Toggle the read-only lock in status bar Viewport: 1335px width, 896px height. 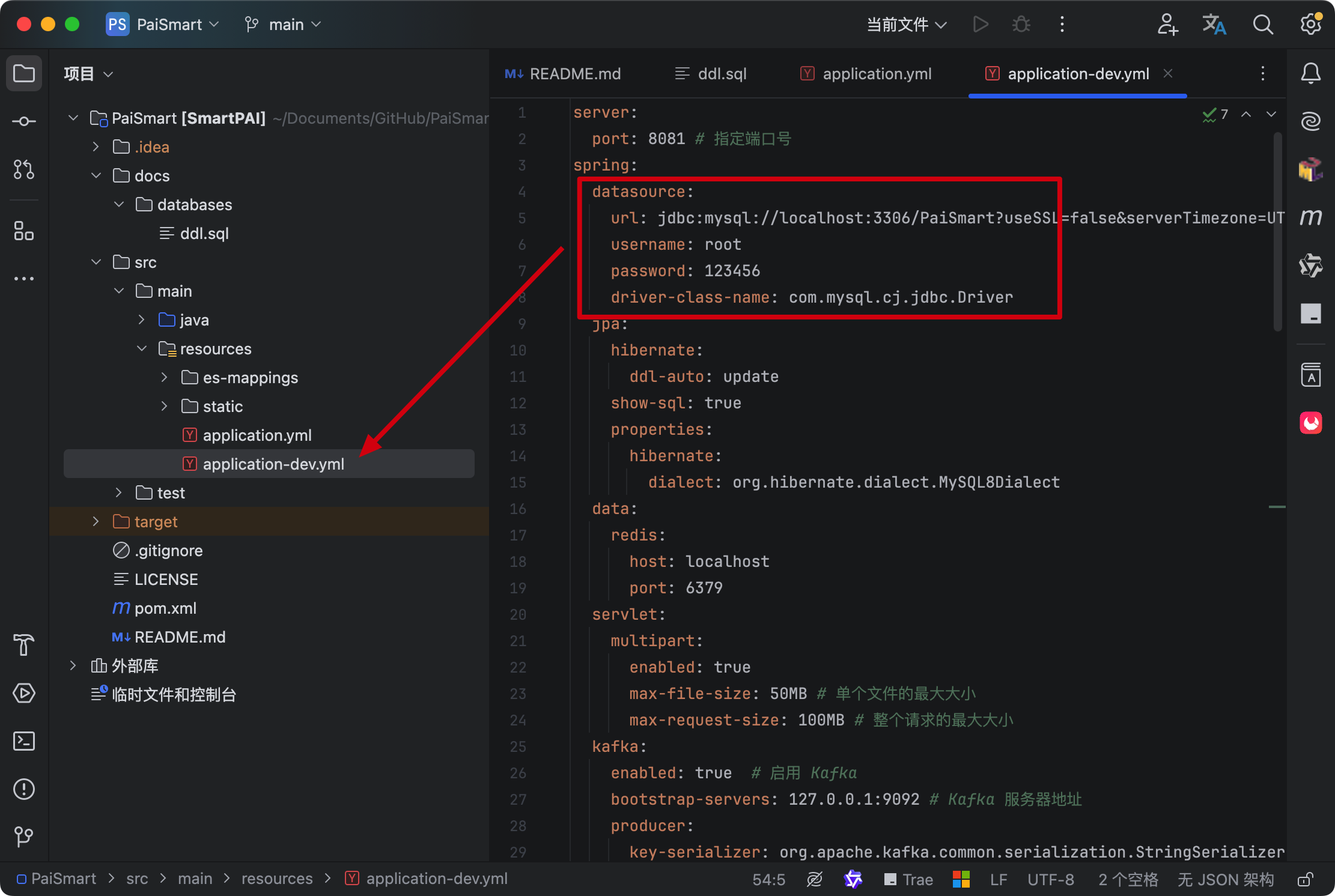[x=1304, y=880]
